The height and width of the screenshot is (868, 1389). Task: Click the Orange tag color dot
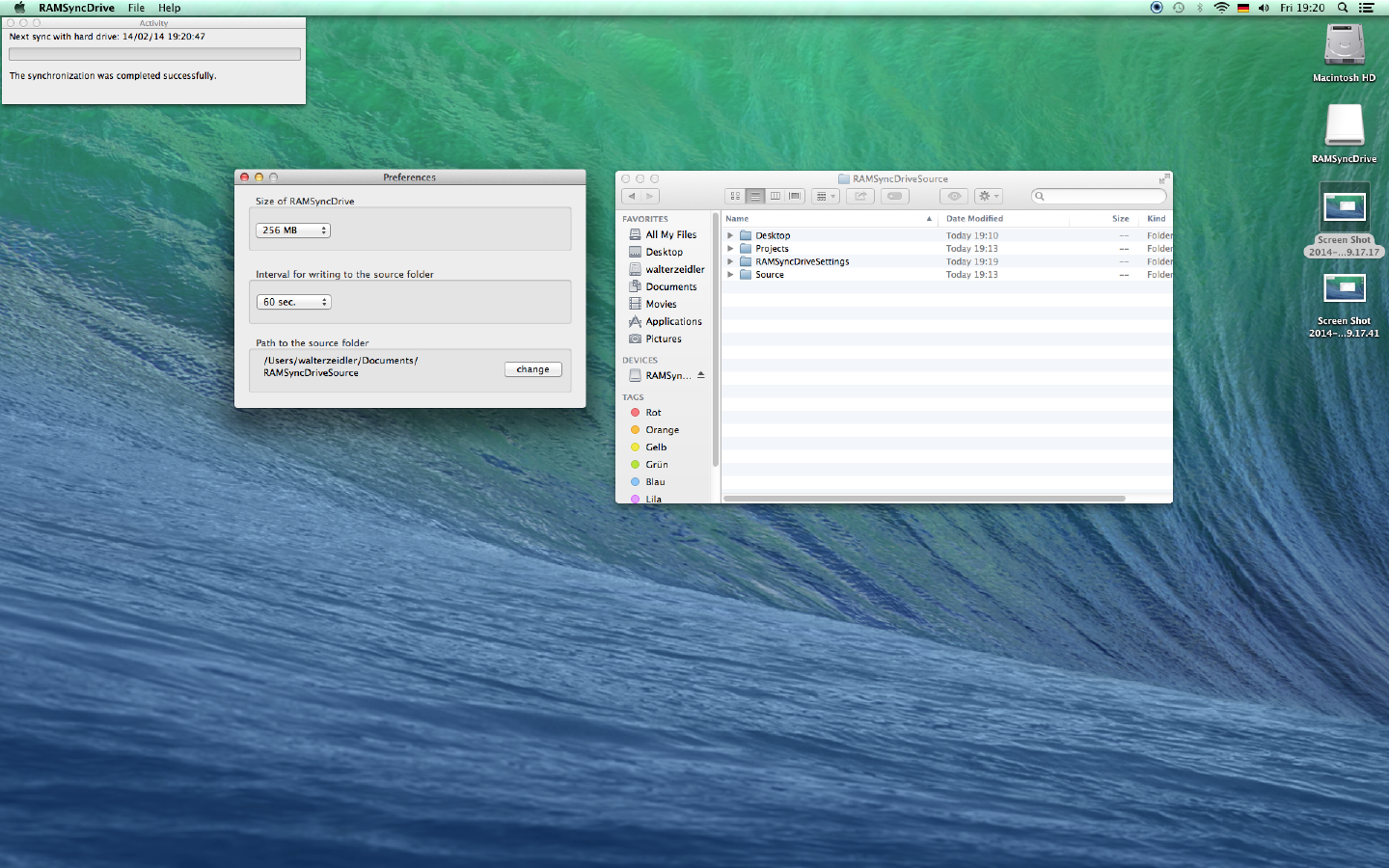coord(635,430)
